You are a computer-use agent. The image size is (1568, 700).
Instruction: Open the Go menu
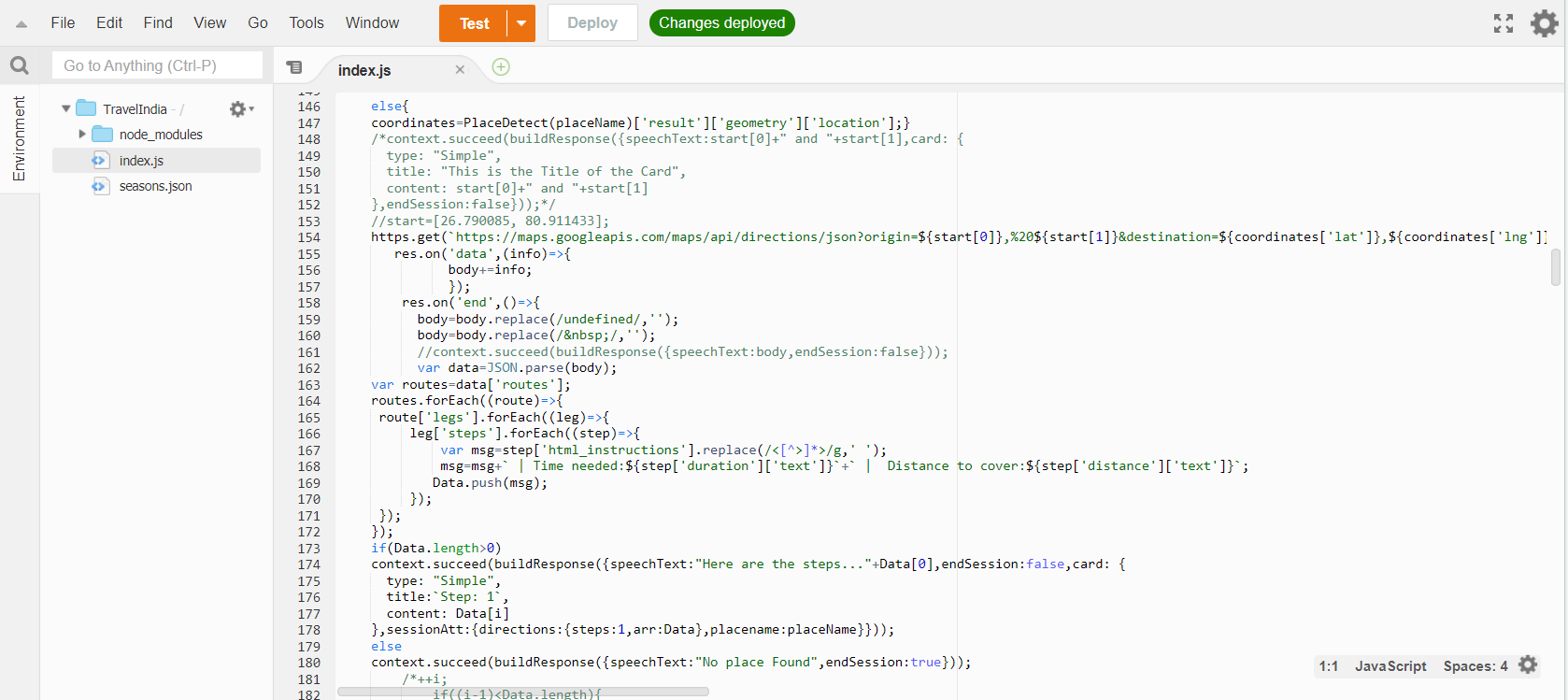click(x=258, y=22)
